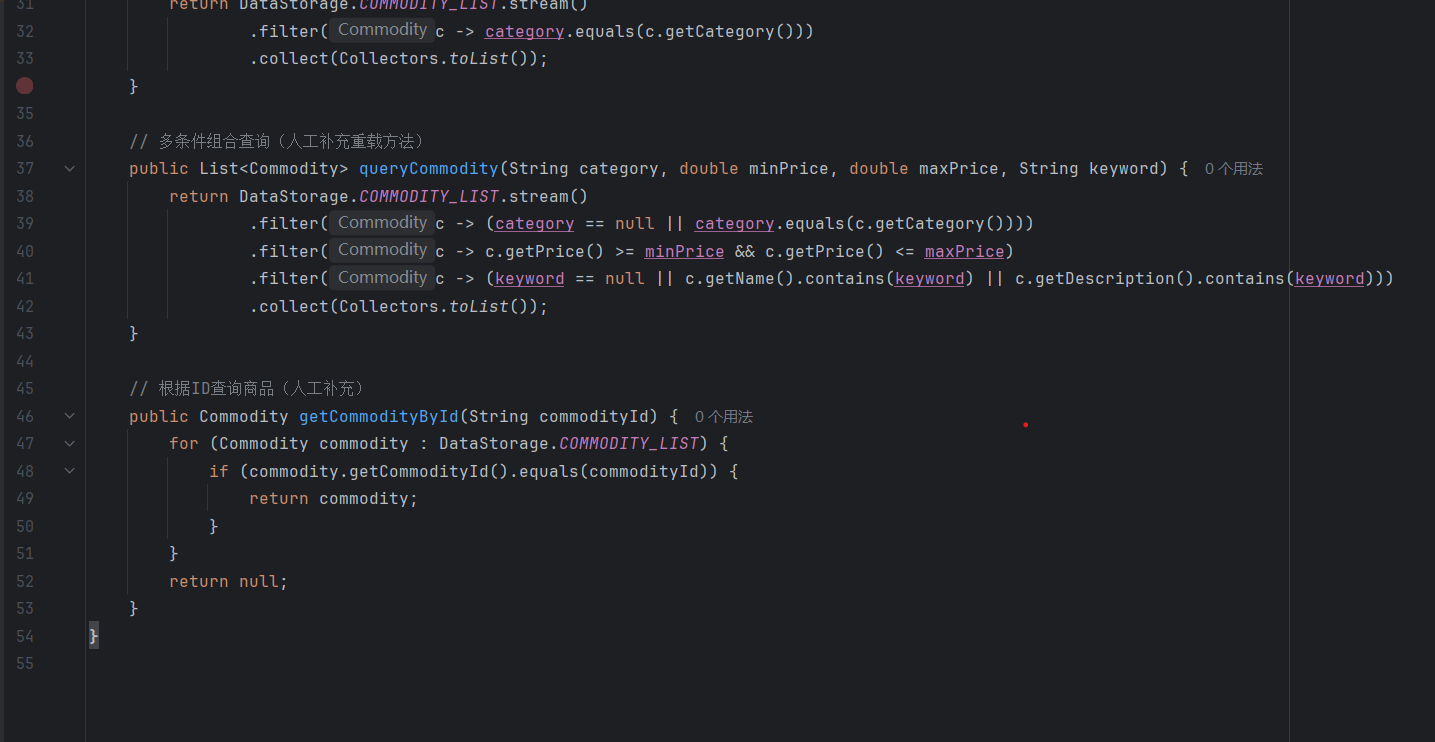Click the 'String keyword' parameter on line 37
Viewport: 1435px width, 742px height.
click(1088, 168)
